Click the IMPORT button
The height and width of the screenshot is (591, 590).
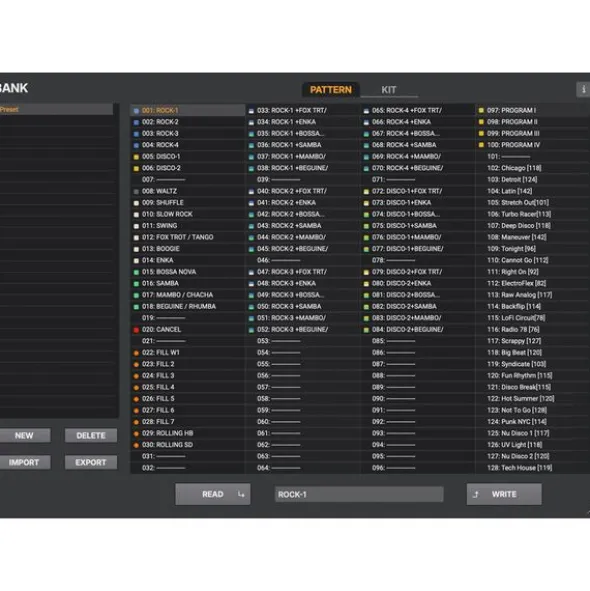(x=24, y=462)
